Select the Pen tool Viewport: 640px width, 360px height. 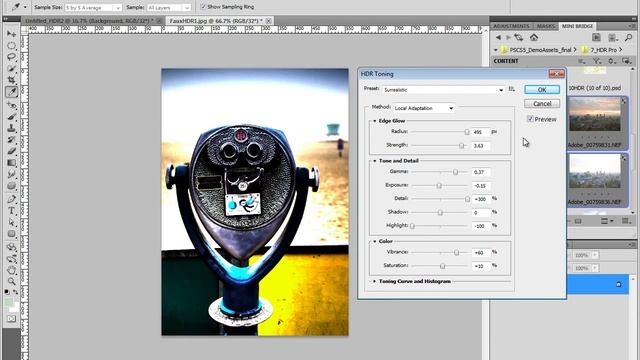[x=11, y=199]
